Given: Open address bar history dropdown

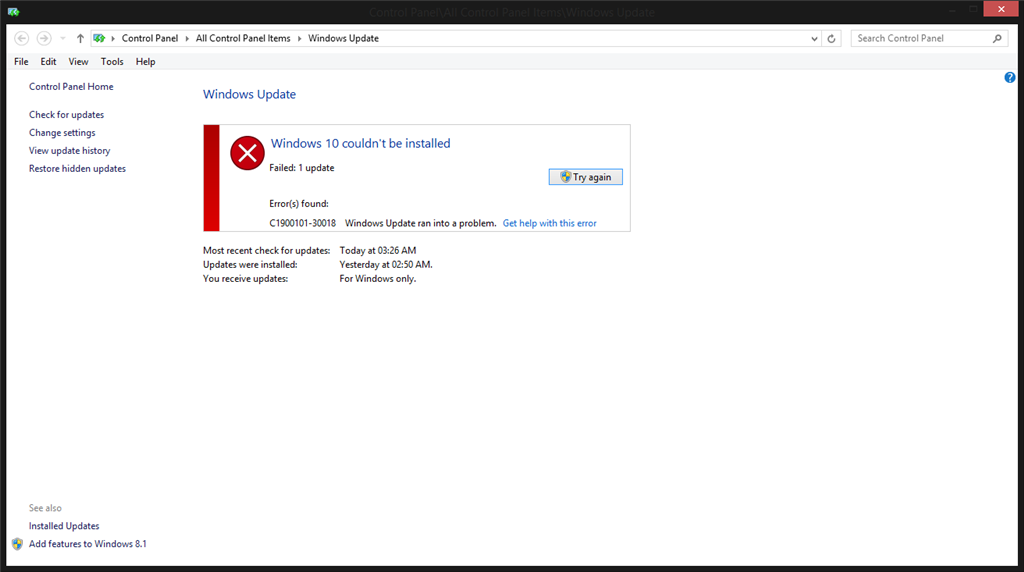Looking at the screenshot, I should tap(814, 39).
